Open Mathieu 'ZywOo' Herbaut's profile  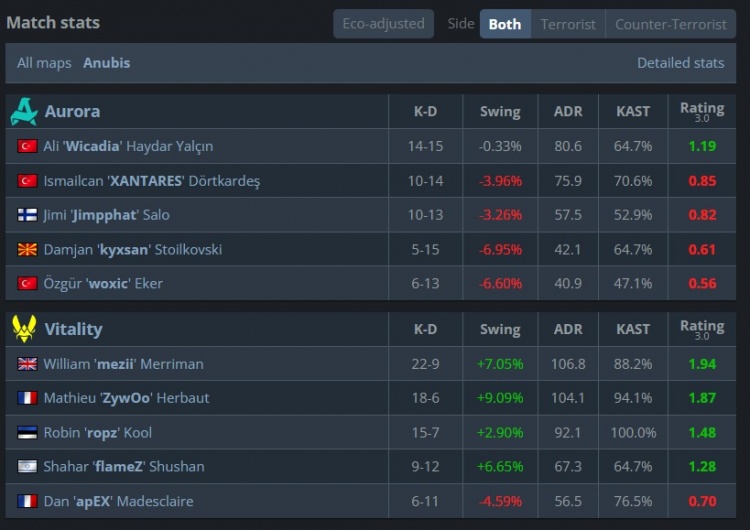[x=126, y=398]
